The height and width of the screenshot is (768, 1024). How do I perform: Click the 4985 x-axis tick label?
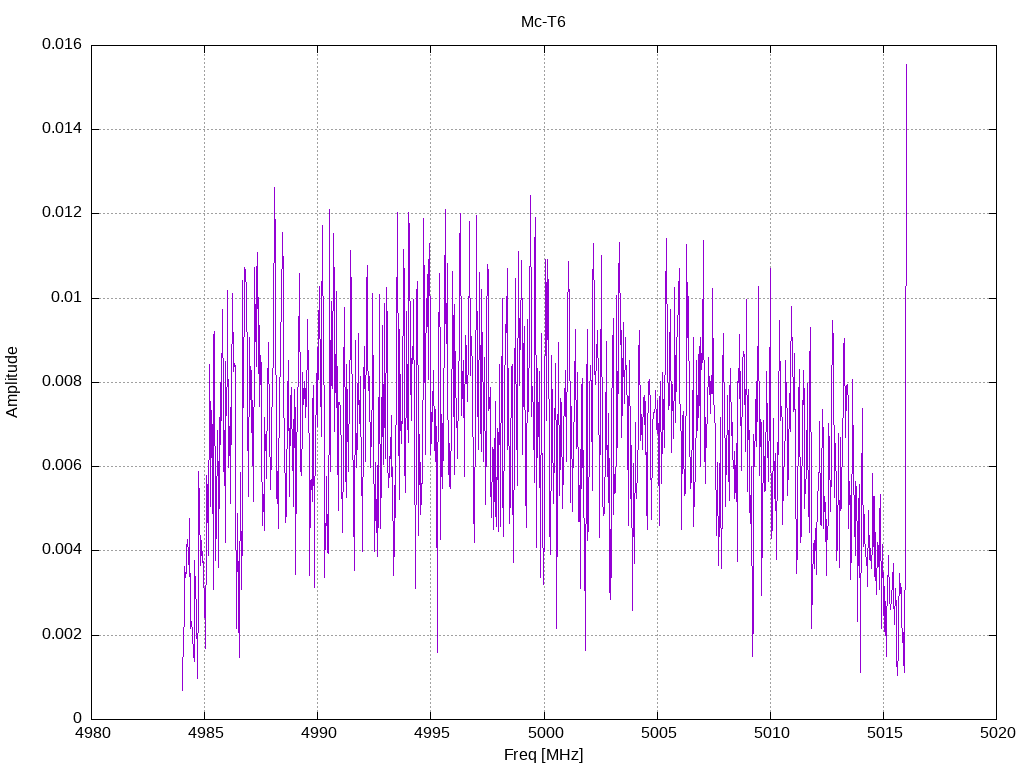tap(205, 733)
